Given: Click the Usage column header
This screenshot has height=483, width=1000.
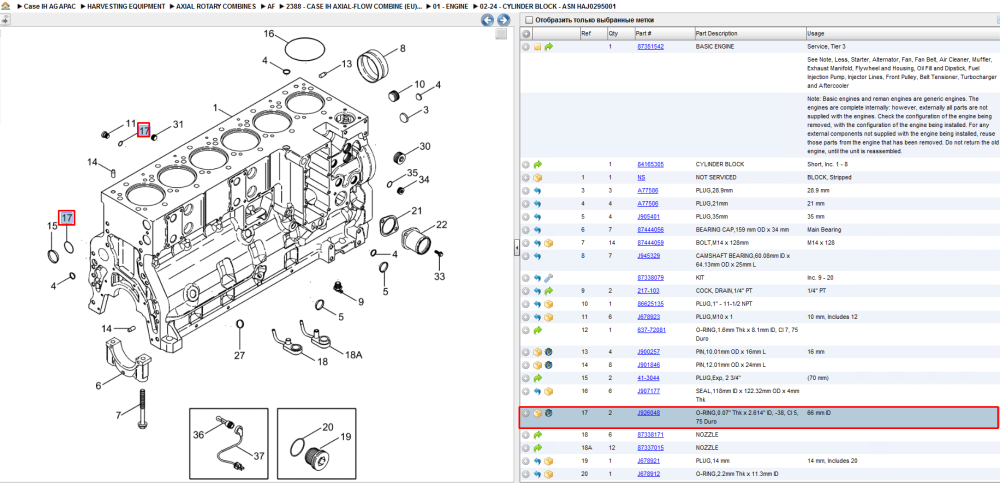Looking at the screenshot, I should click(902, 33).
